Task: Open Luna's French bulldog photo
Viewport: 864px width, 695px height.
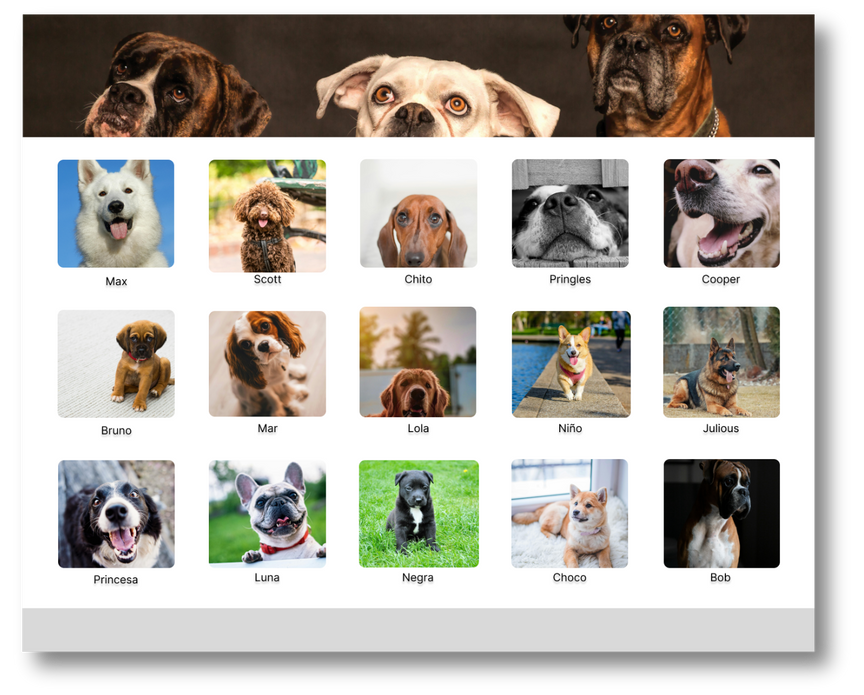Action: (x=267, y=514)
